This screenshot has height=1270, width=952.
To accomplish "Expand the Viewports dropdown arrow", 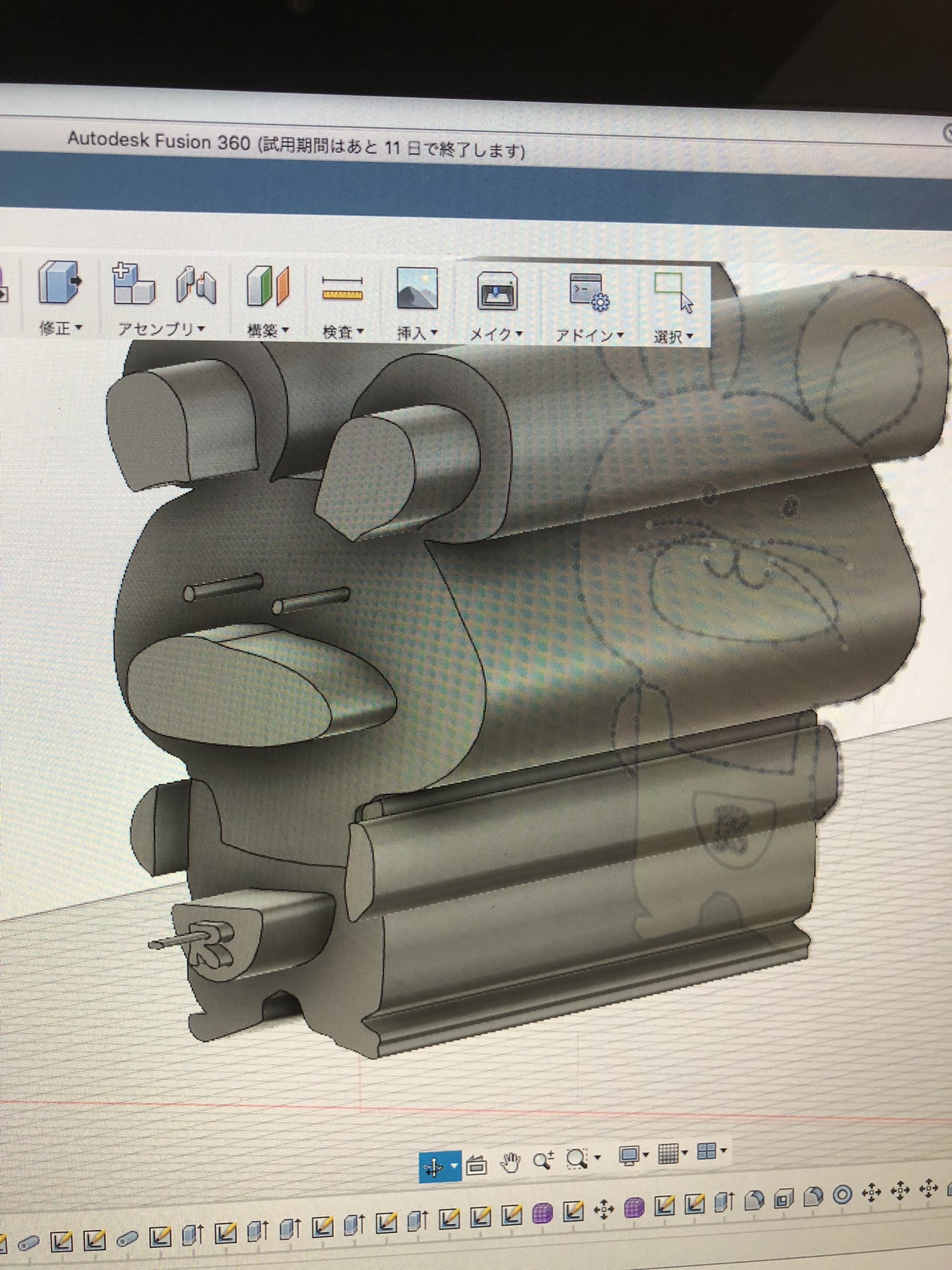I will pos(724,1150).
